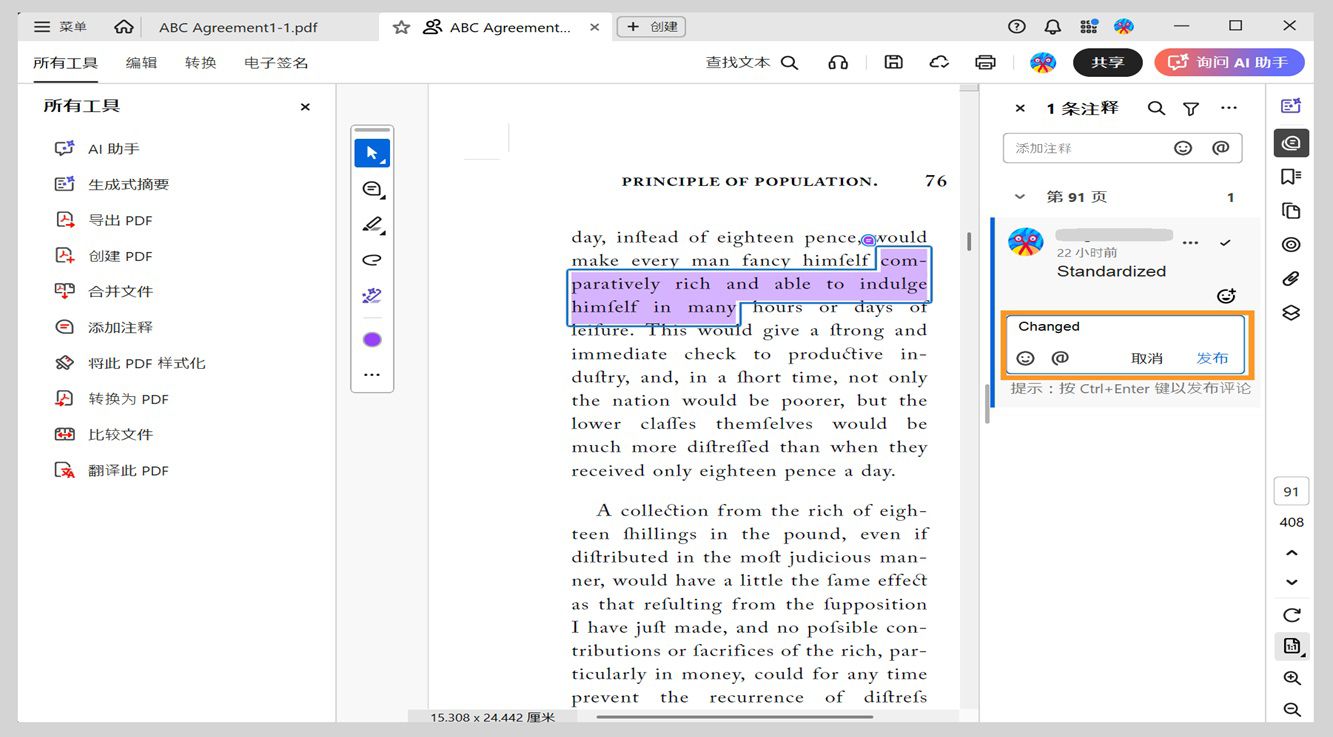Switch to the 转换 tab
Image resolution: width=1333 pixels, height=737 pixels.
click(x=201, y=63)
